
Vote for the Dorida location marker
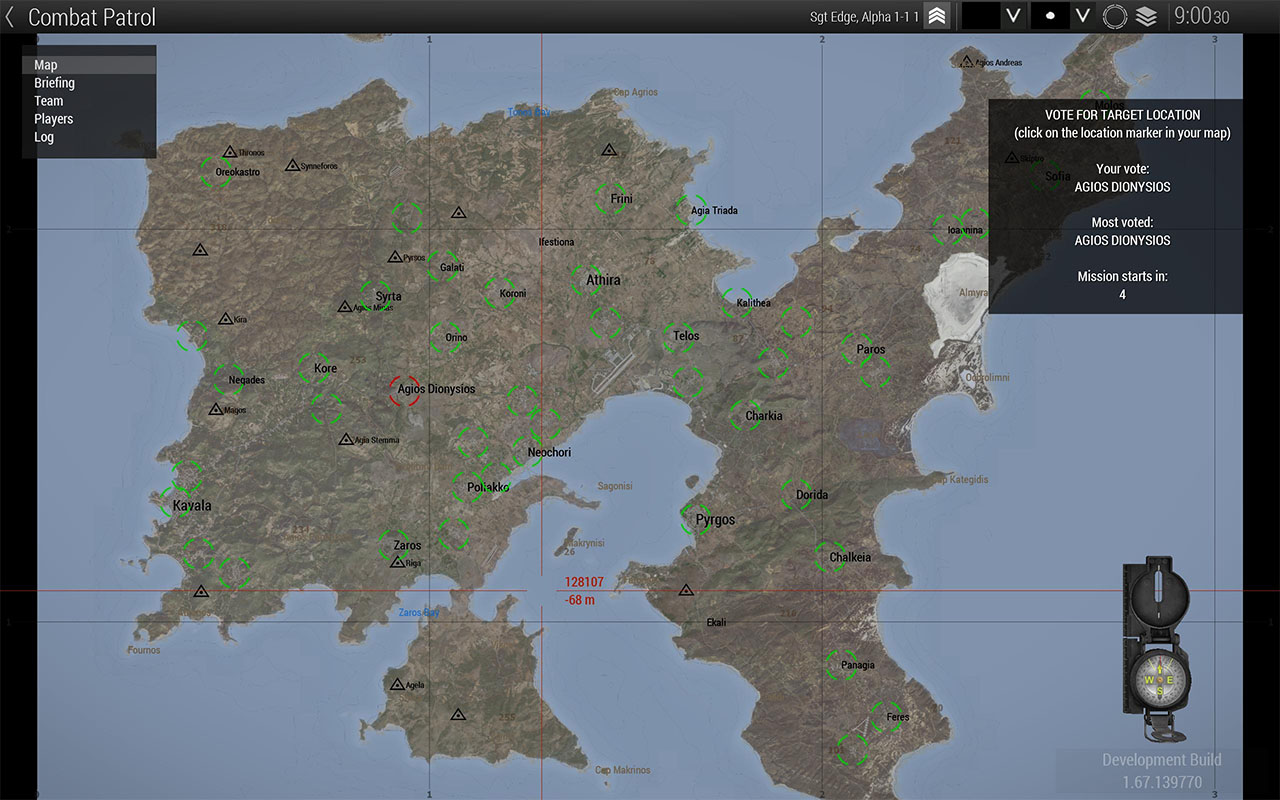[796, 494]
